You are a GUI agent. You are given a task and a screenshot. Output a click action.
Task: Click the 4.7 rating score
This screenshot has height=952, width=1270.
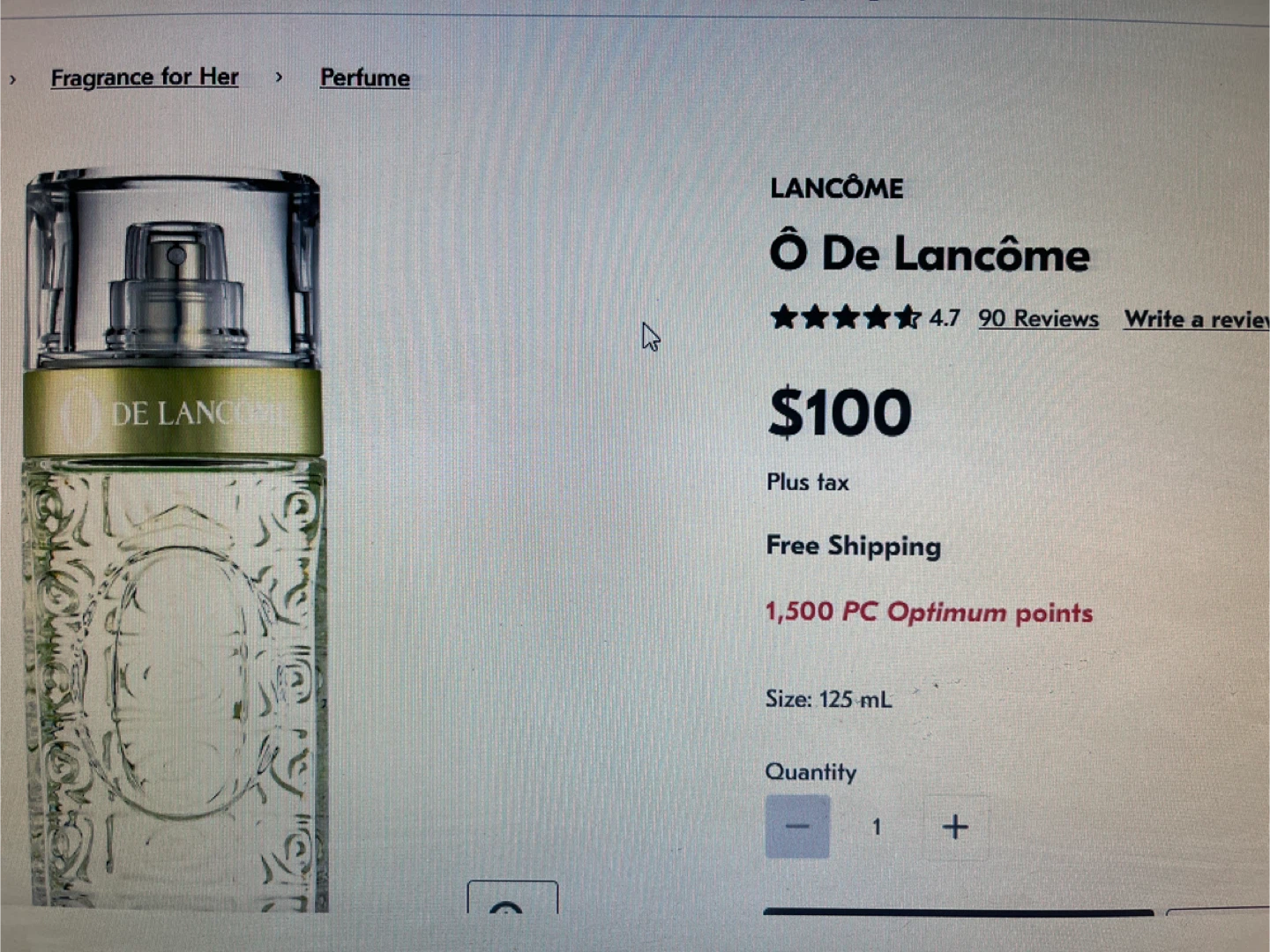point(945,317)
